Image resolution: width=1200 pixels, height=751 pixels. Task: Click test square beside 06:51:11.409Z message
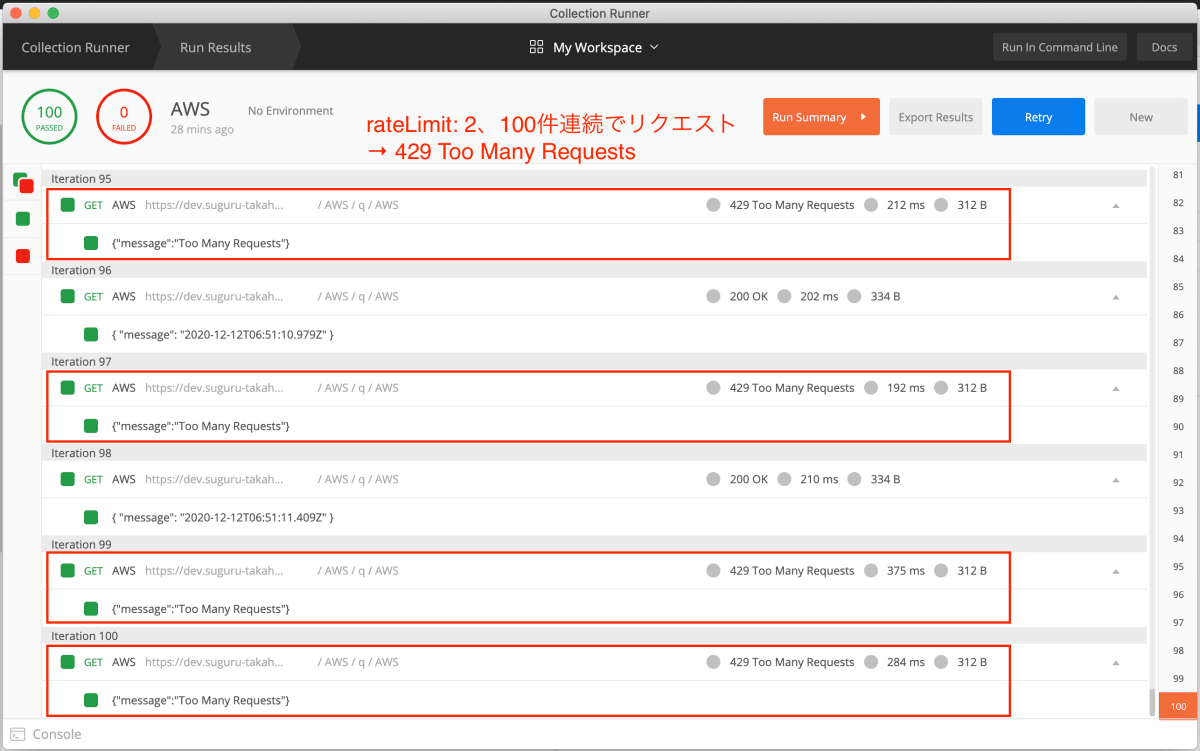[91, 517]
